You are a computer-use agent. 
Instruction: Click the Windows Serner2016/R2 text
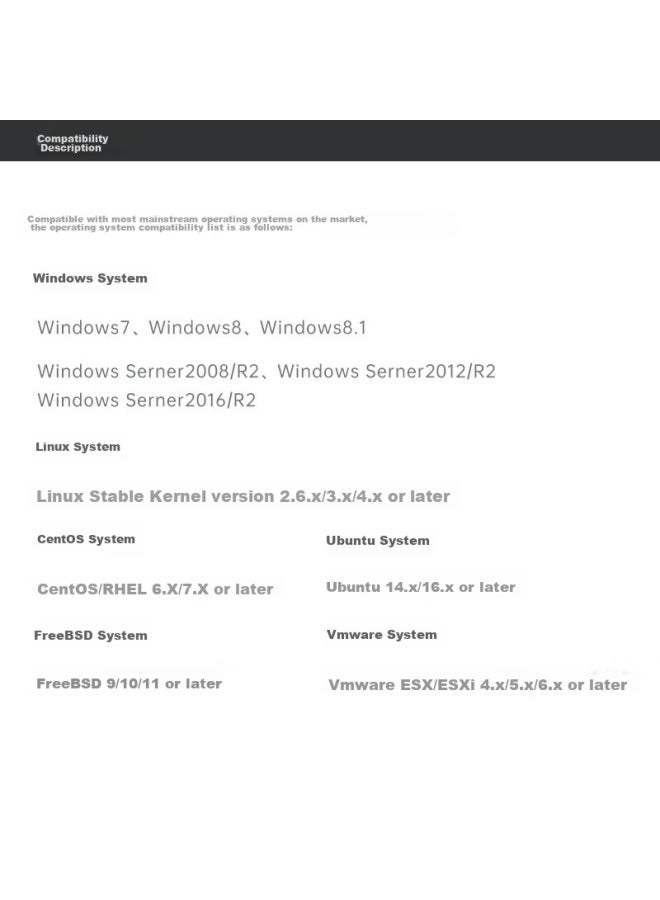[146, 400]
